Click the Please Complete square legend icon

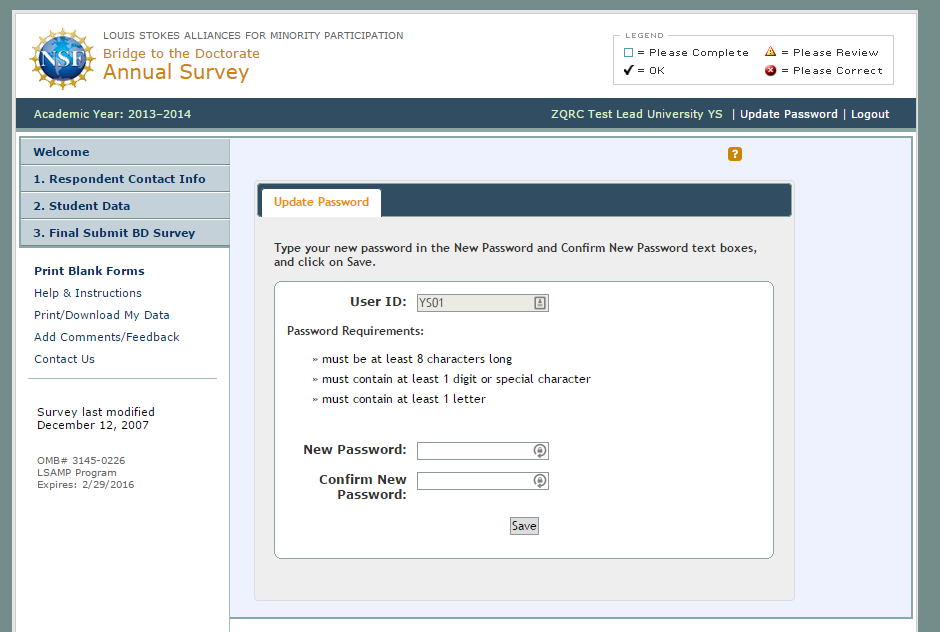click(x=628, y=52)
